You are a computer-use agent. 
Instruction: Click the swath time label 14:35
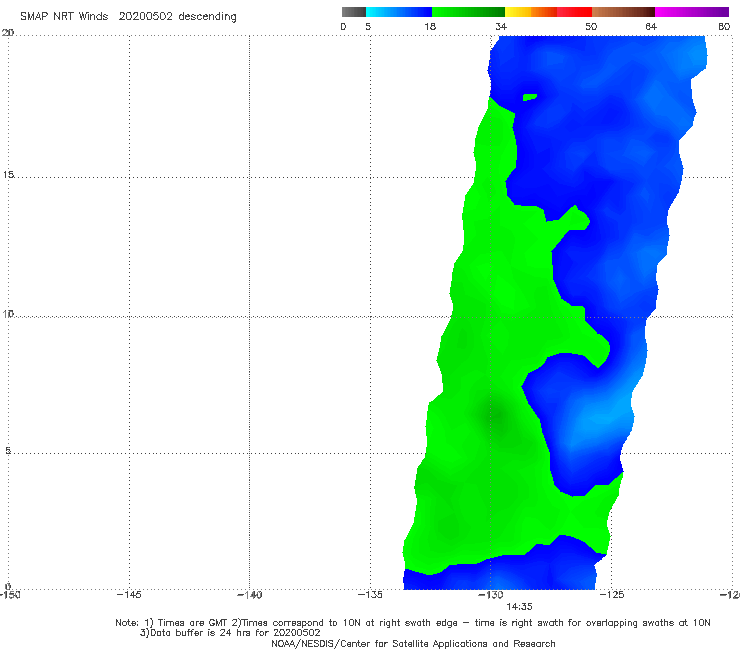[x=519, y=607]
